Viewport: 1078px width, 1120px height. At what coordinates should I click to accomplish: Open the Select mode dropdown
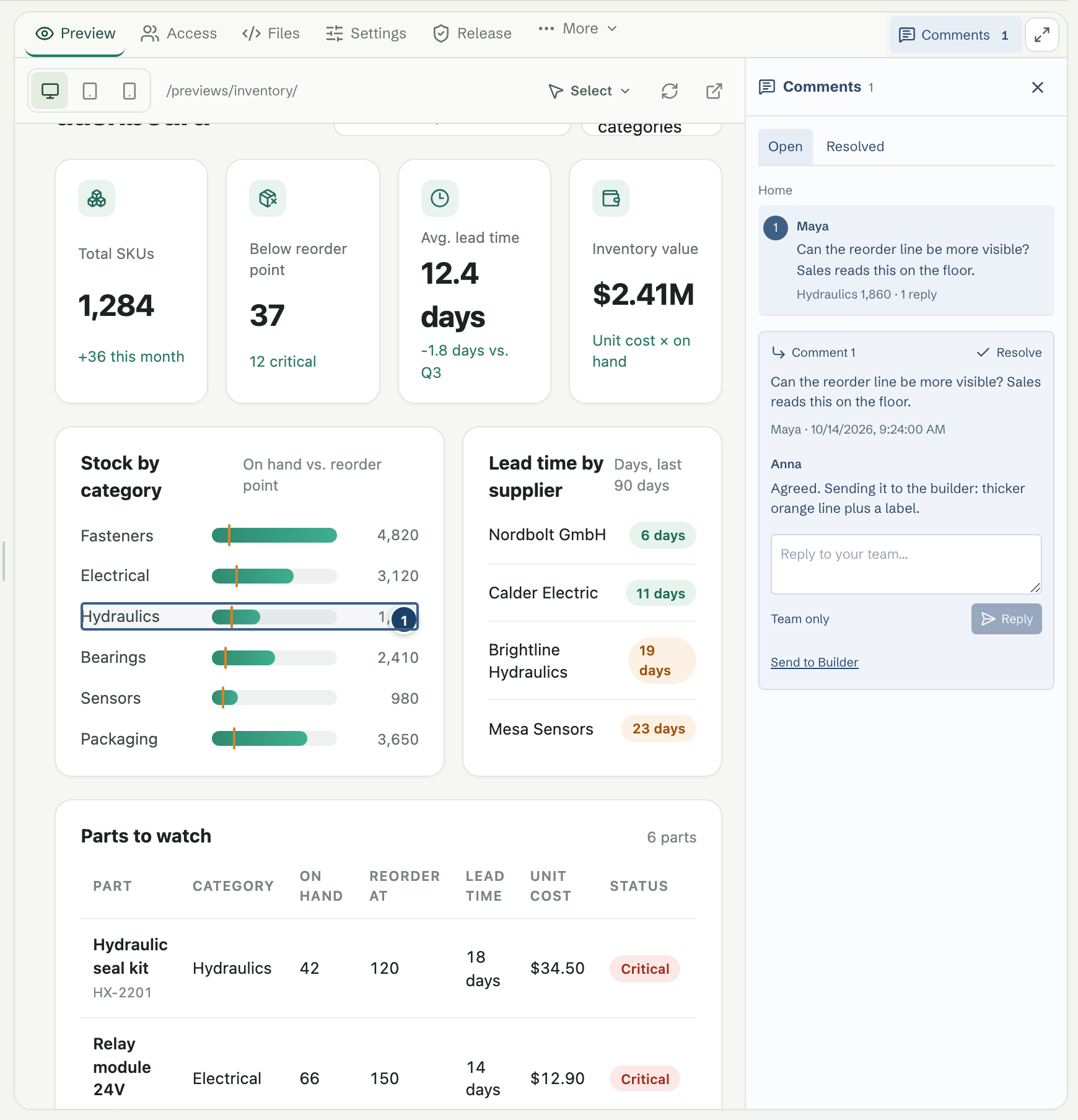coord(589,91)
